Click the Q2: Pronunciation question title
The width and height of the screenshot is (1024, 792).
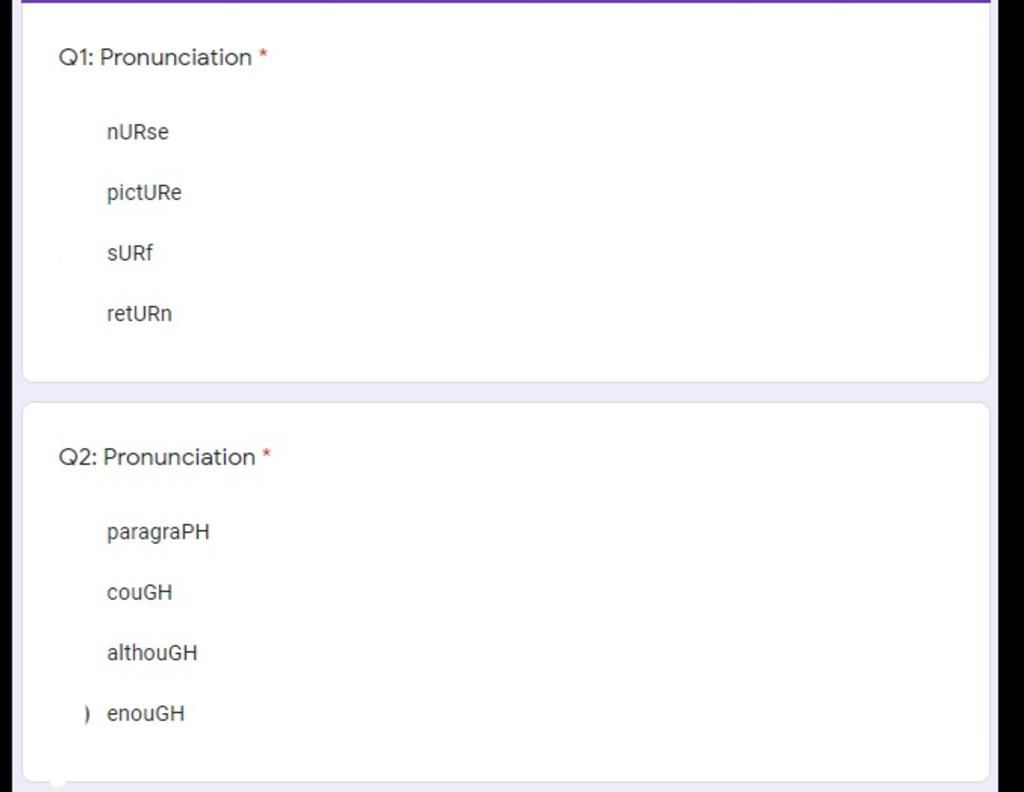coord(157,457)
